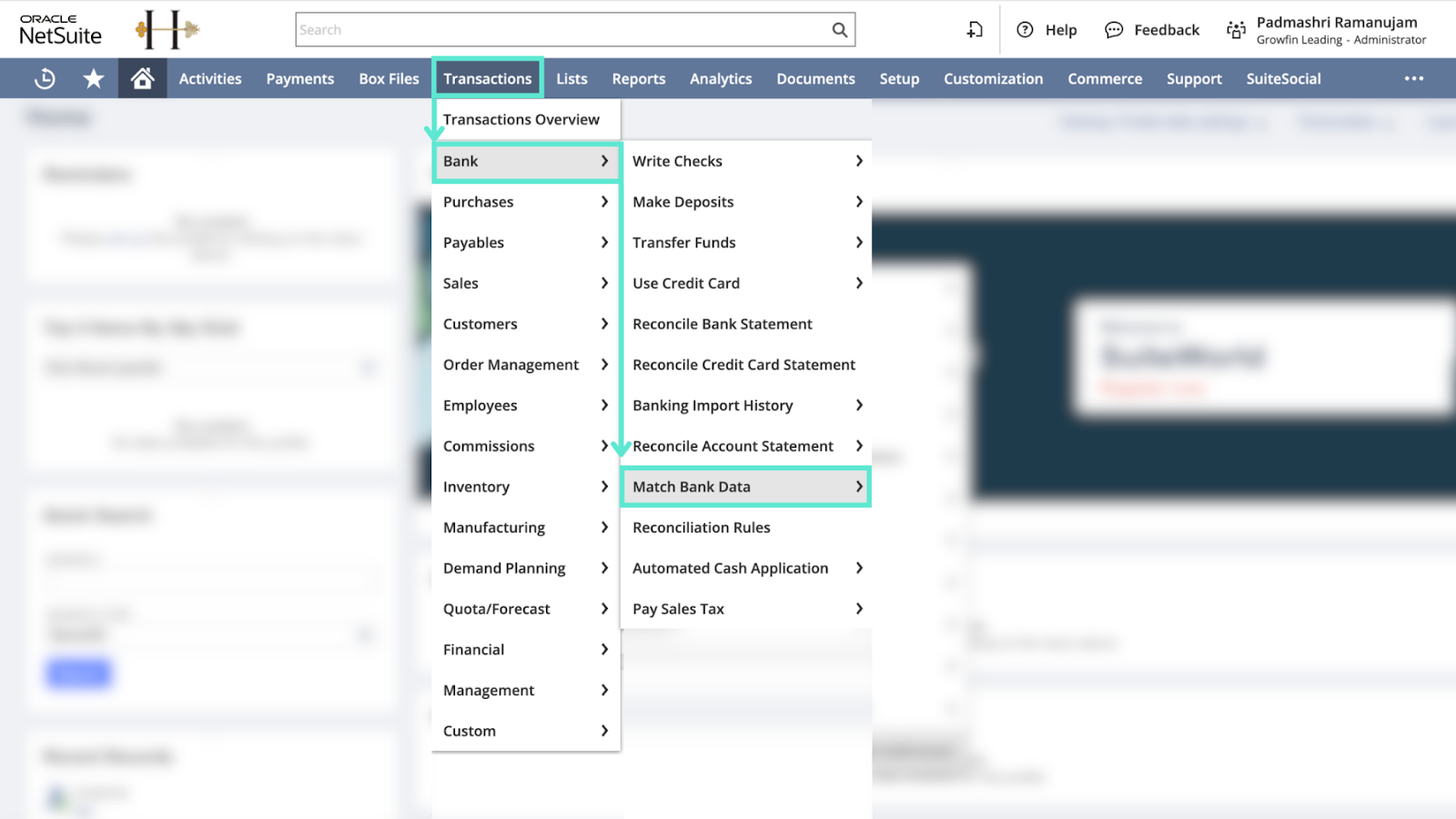Open the more menu ellipsis icon

tap(1414, 79)
